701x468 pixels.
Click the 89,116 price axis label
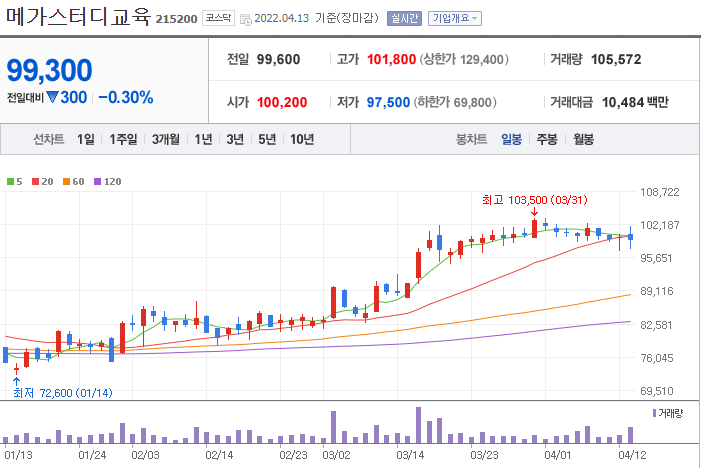click(x=656, y=291)
